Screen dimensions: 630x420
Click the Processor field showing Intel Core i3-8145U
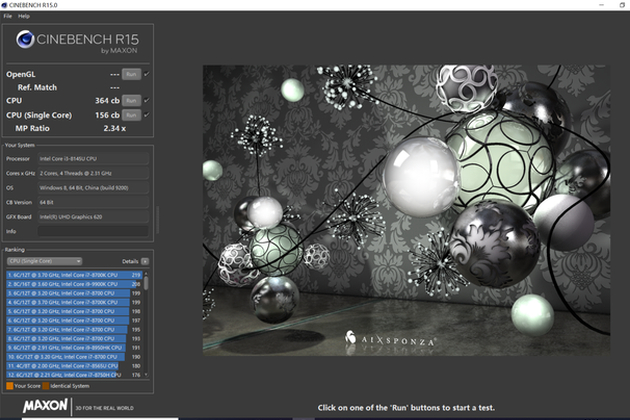tap(93, 159)
